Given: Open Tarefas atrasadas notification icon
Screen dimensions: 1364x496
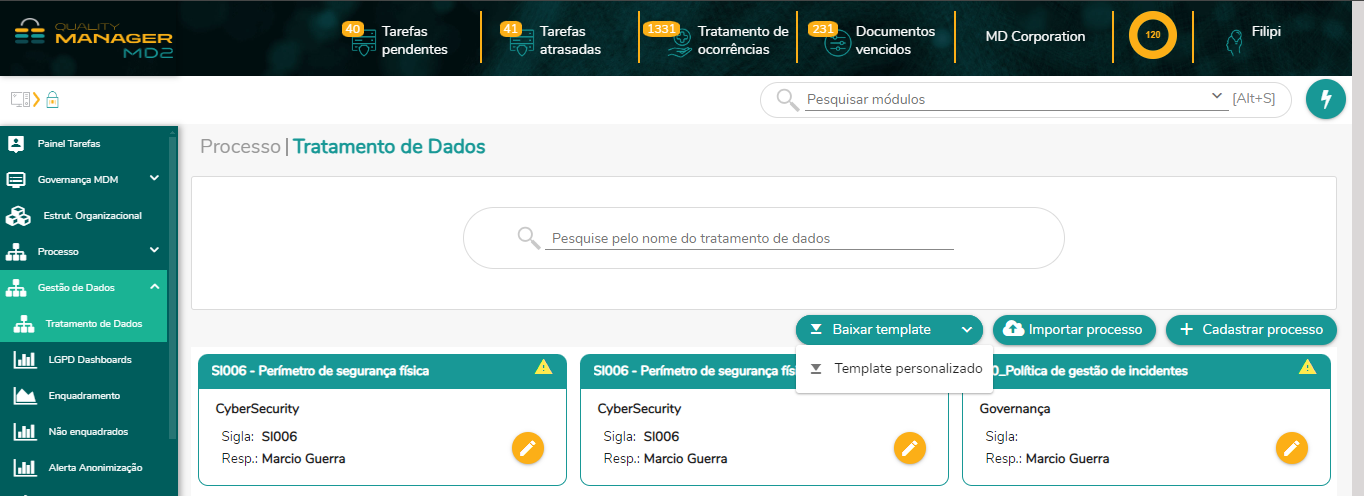Looking at the screenshot, I should (x=521, y=43).
